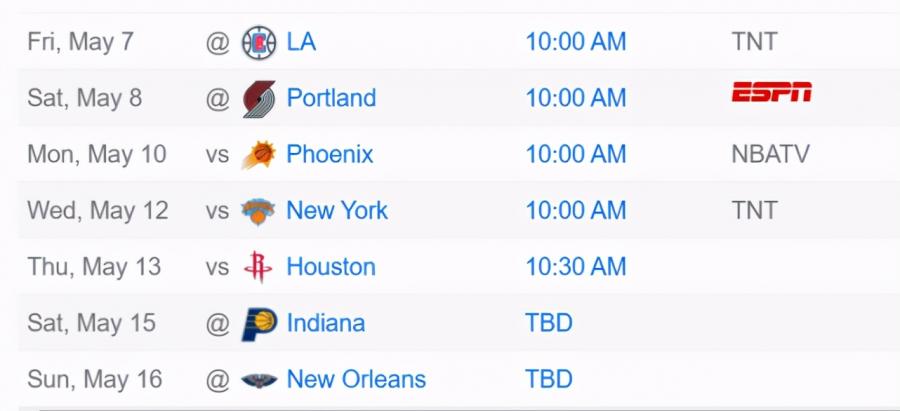
Task: Open the LA team link
Action: click(301, 42)
